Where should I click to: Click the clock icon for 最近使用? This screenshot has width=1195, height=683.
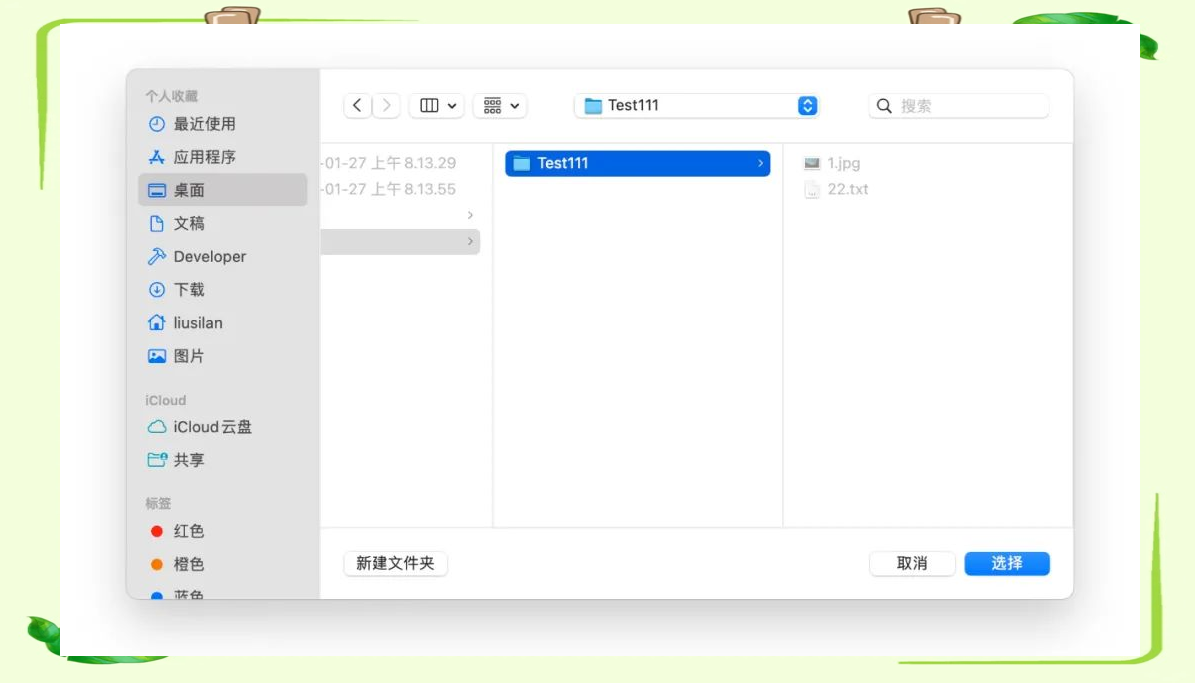[x=156, y=123]
